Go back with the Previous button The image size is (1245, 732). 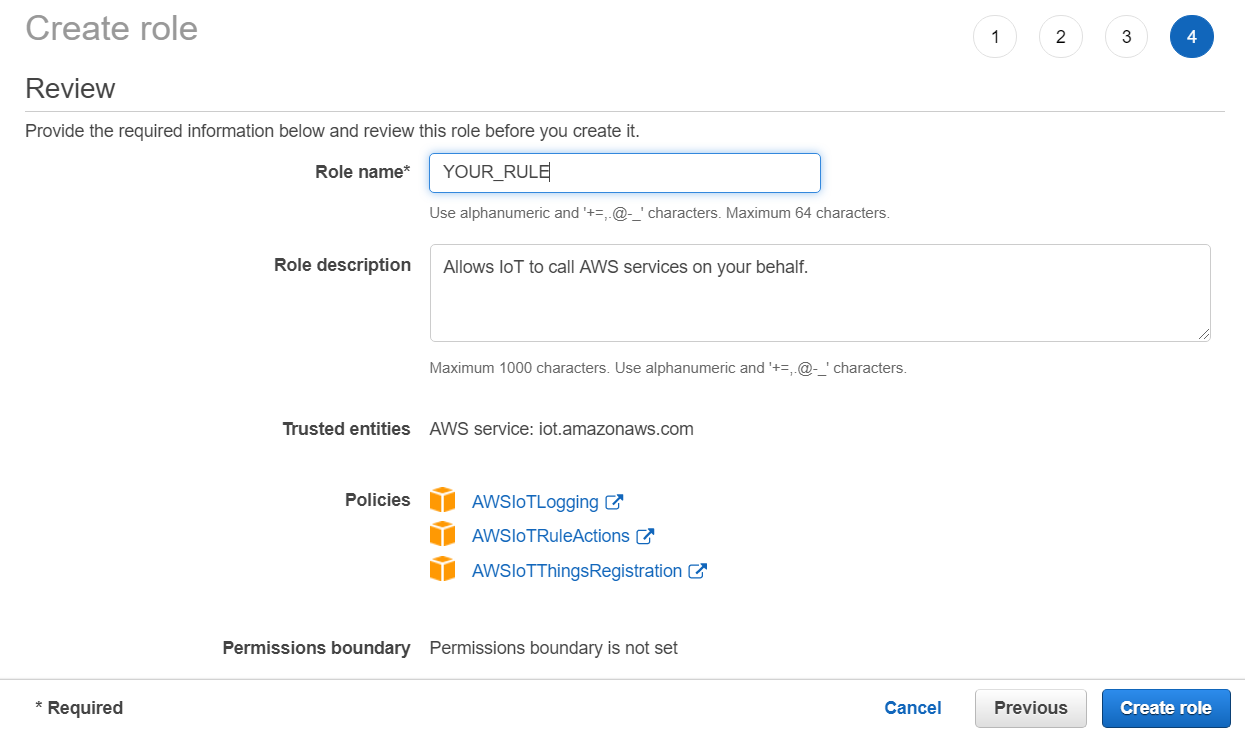pos(1030,708)
